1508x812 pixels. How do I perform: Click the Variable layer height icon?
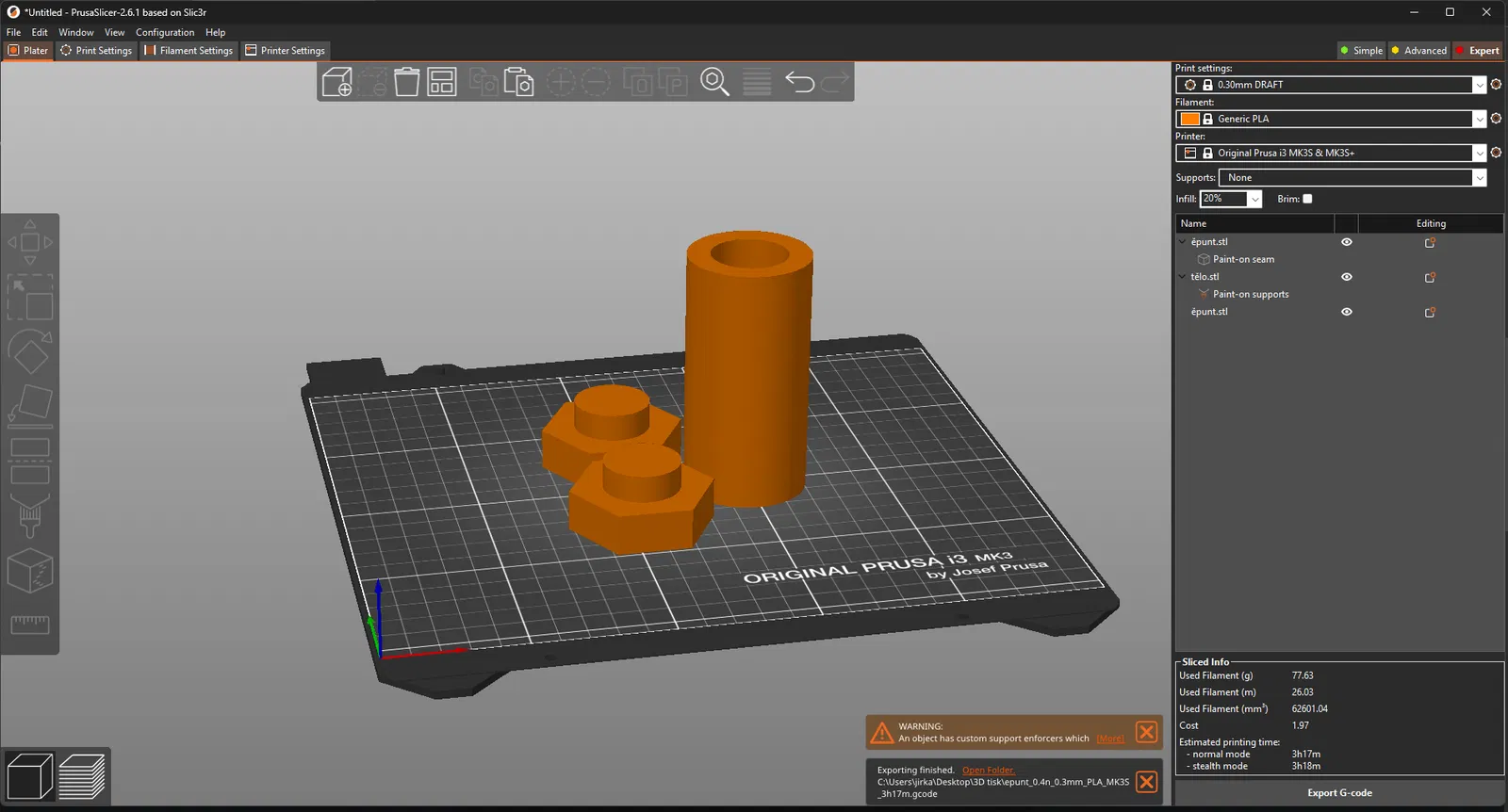coord(757,82)
